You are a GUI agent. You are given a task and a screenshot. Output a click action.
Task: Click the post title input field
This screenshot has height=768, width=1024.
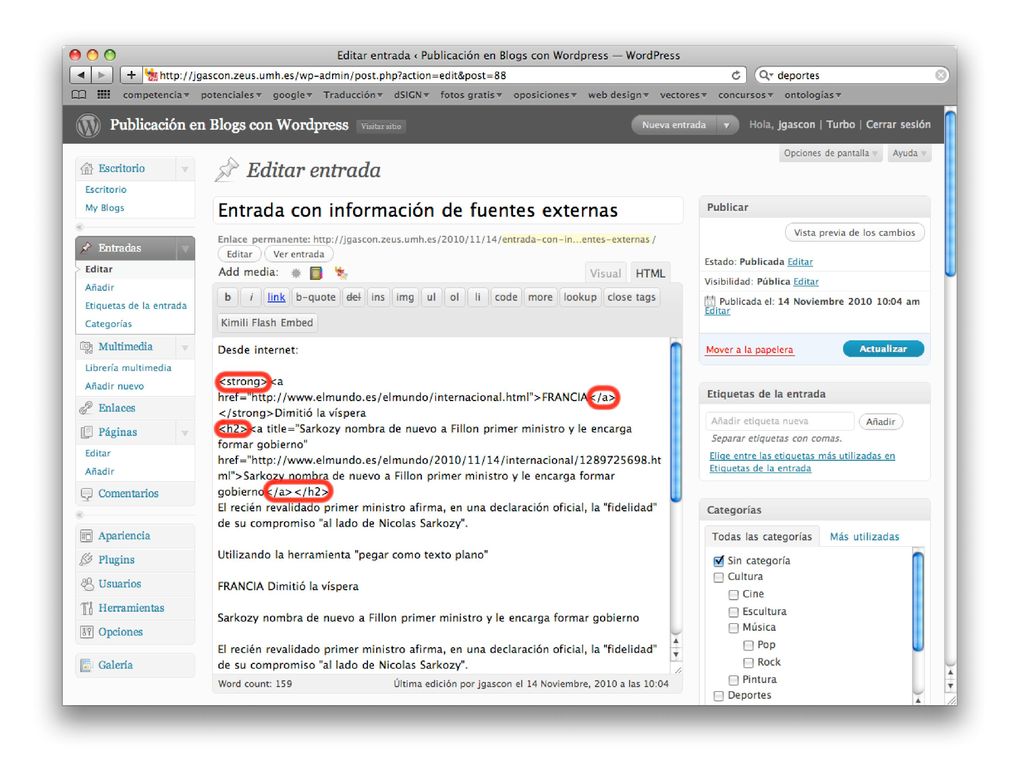448,210
